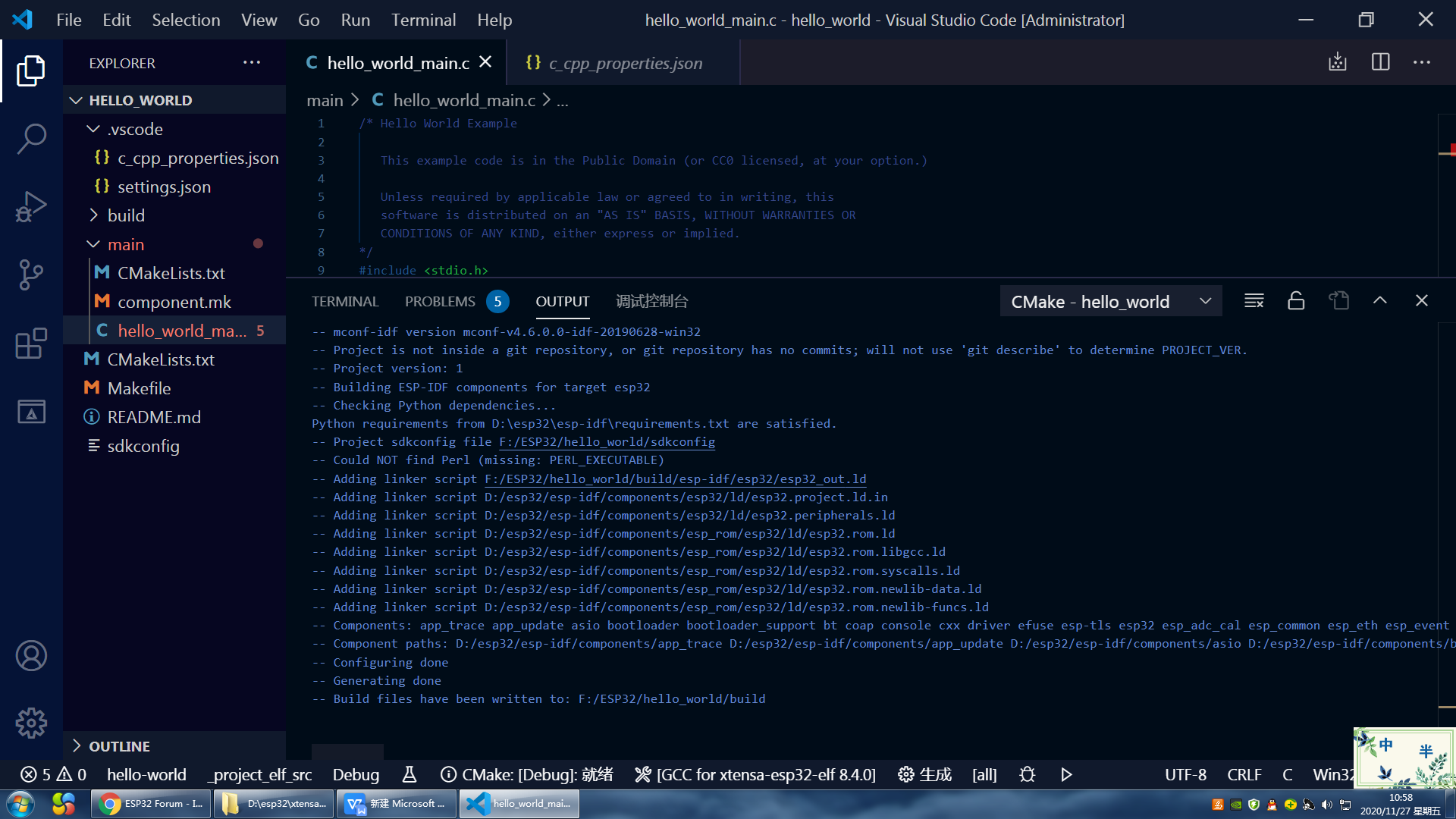The width and height of the screenshot is (1456, 819).
Task: Open the sdkconfig file
Action: 174,446
